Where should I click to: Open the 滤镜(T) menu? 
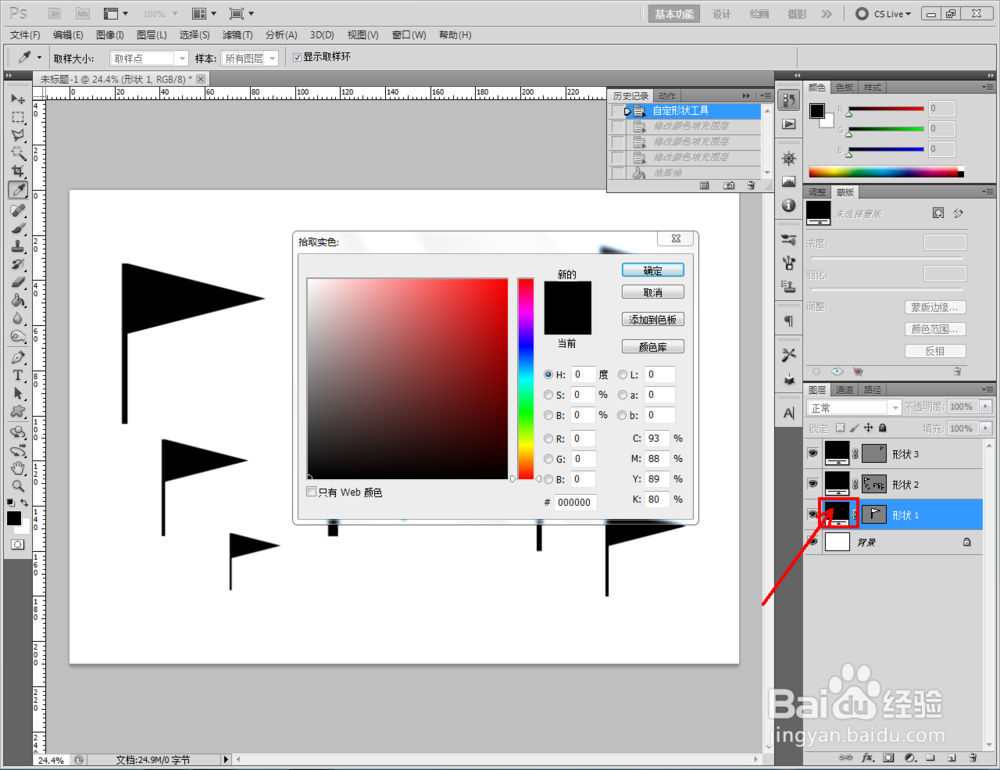[x=237, y=35]
